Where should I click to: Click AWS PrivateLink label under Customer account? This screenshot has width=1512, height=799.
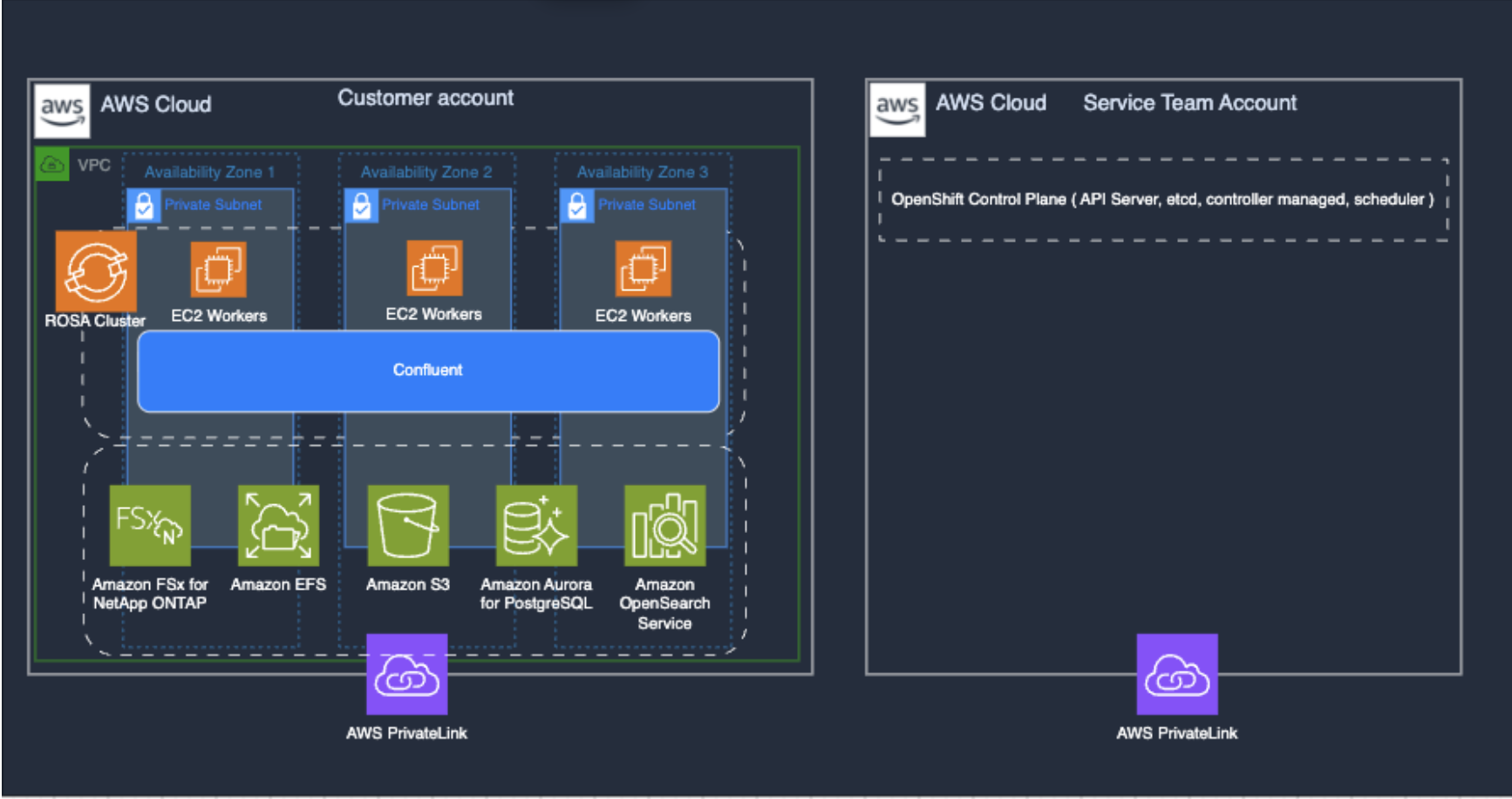point(406,734)
